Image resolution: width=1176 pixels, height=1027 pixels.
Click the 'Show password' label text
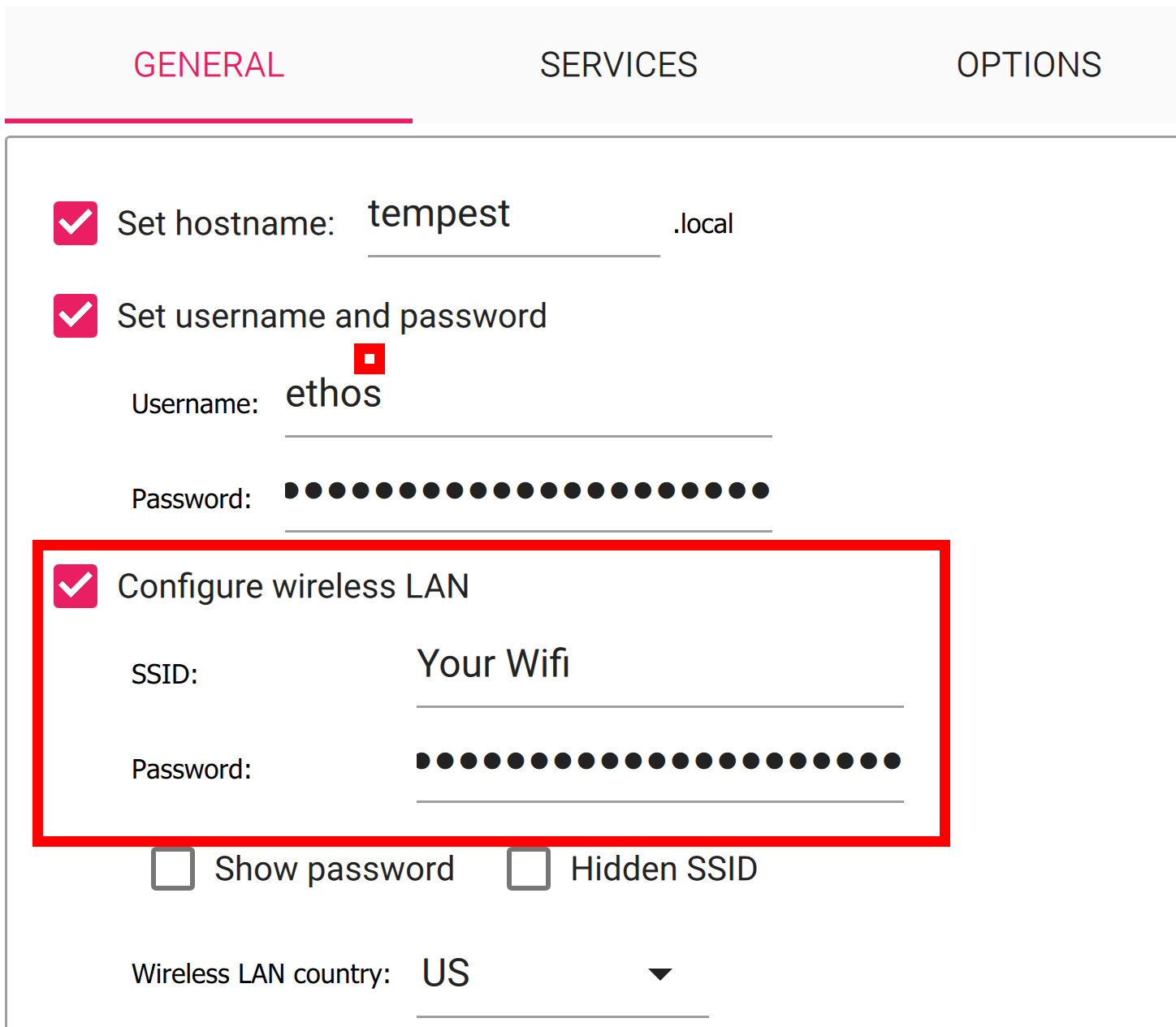(x=334, y=869)
